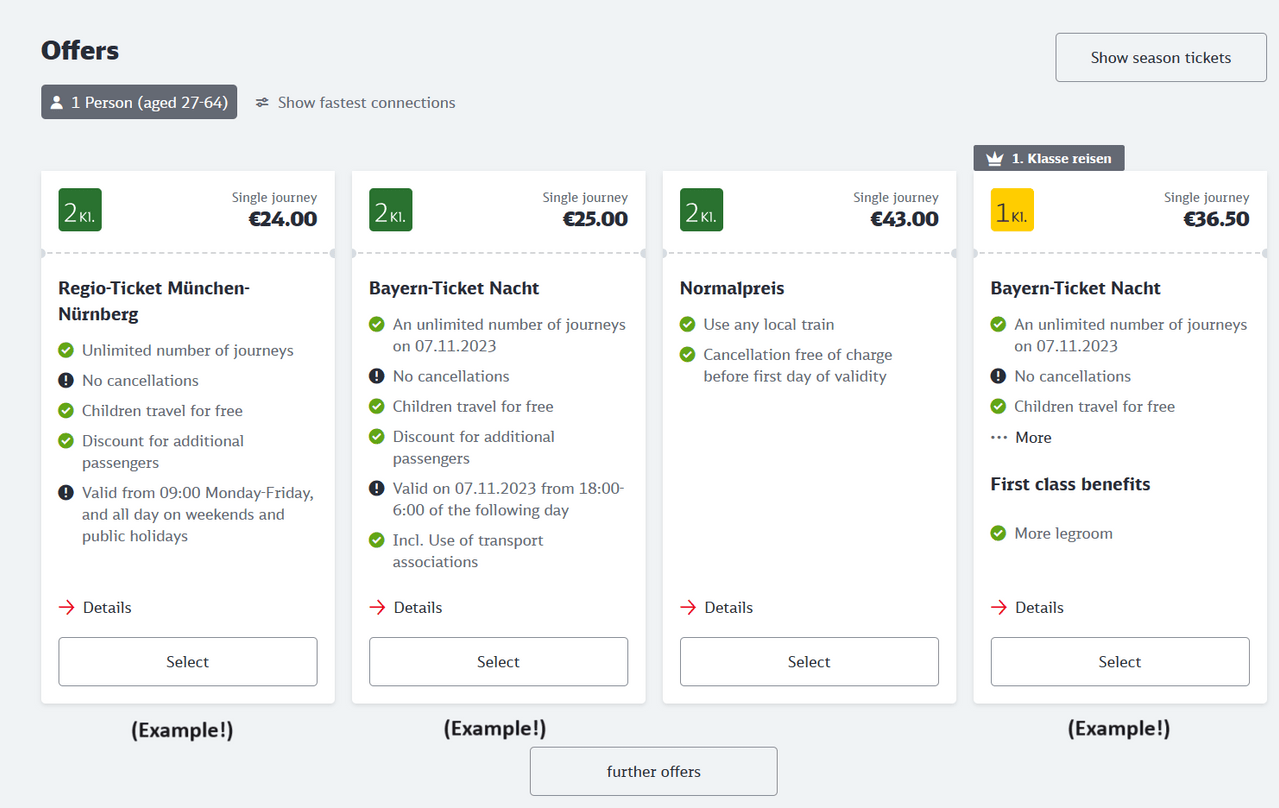
Task: Click the €43.00 price
Action: pos(905,219)
